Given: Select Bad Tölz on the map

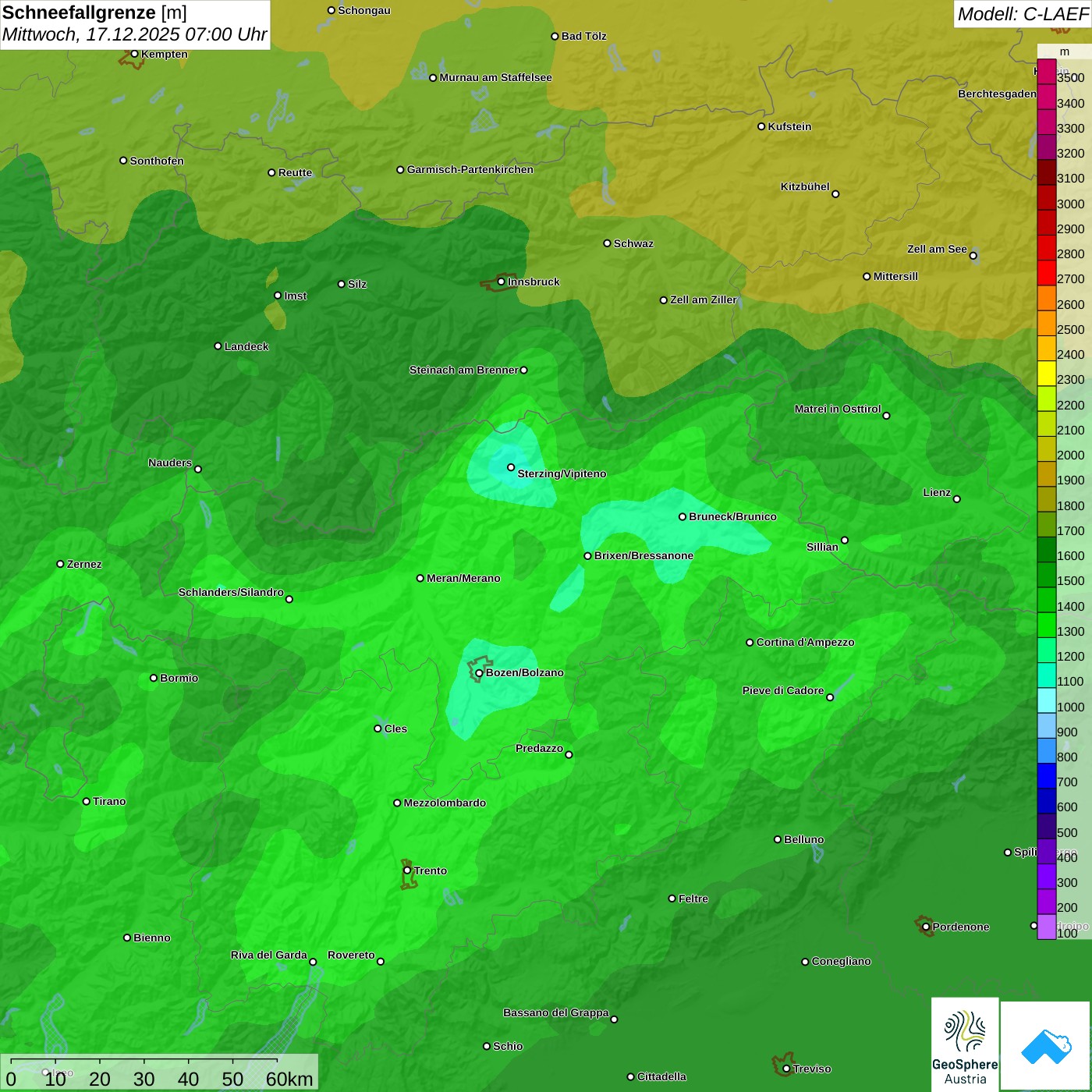Looking at the screenshot, I should click(579, 36).
